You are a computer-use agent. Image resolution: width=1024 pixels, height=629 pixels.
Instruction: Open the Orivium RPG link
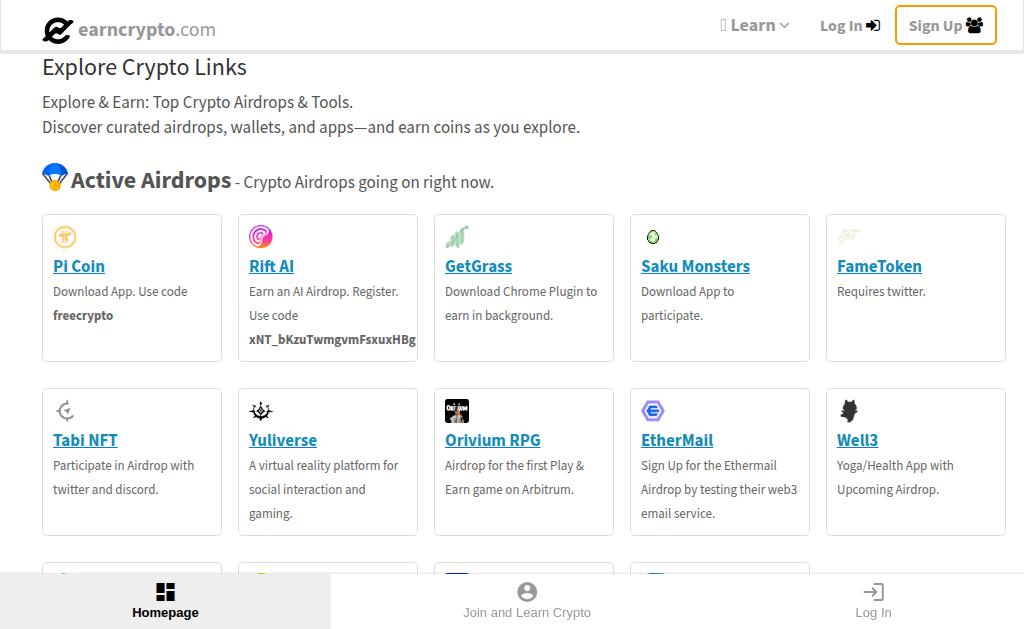493,440
